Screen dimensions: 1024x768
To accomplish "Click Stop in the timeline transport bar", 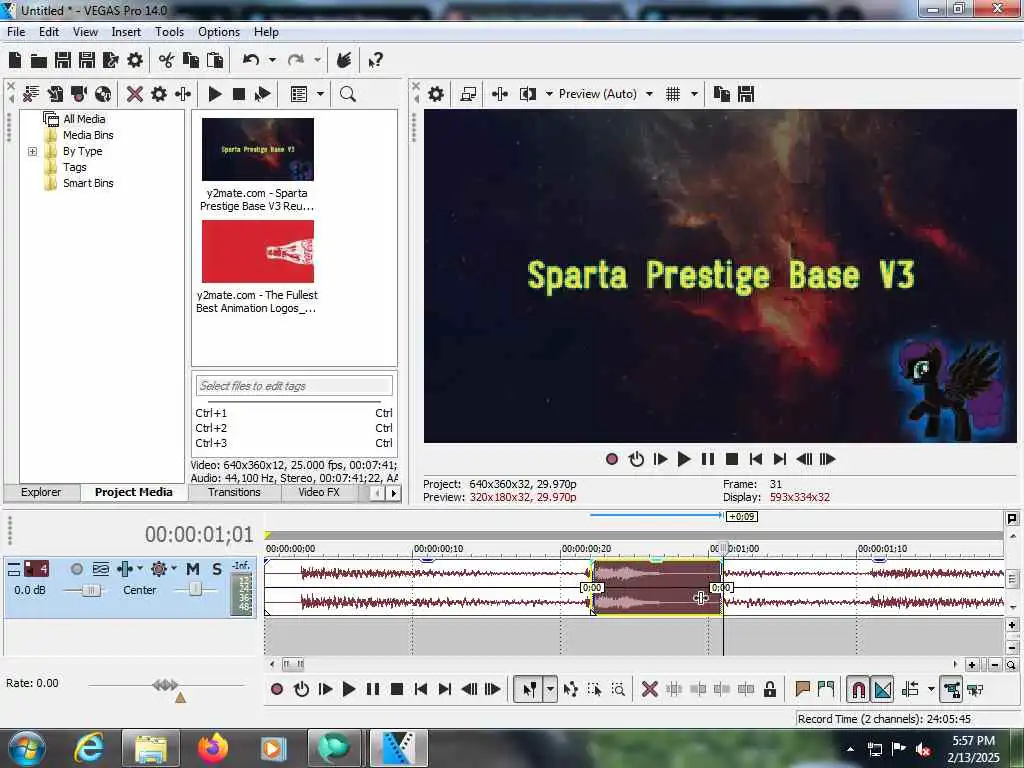I will [x=396, y=690].
